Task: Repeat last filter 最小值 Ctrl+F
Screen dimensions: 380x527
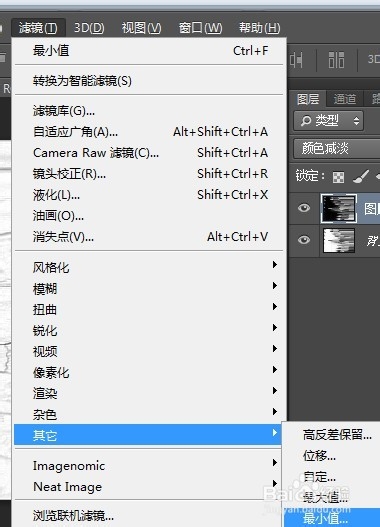Action: 150,51
